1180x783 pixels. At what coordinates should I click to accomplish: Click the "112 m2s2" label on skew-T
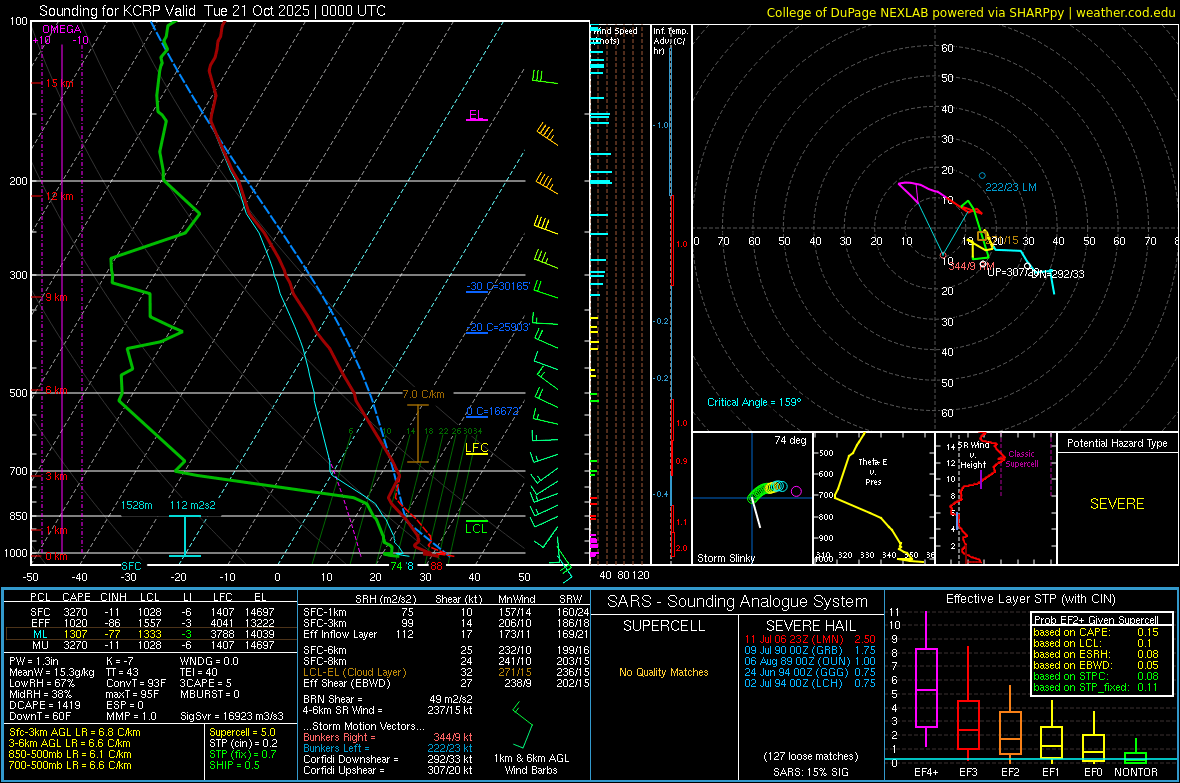point(192,505)
